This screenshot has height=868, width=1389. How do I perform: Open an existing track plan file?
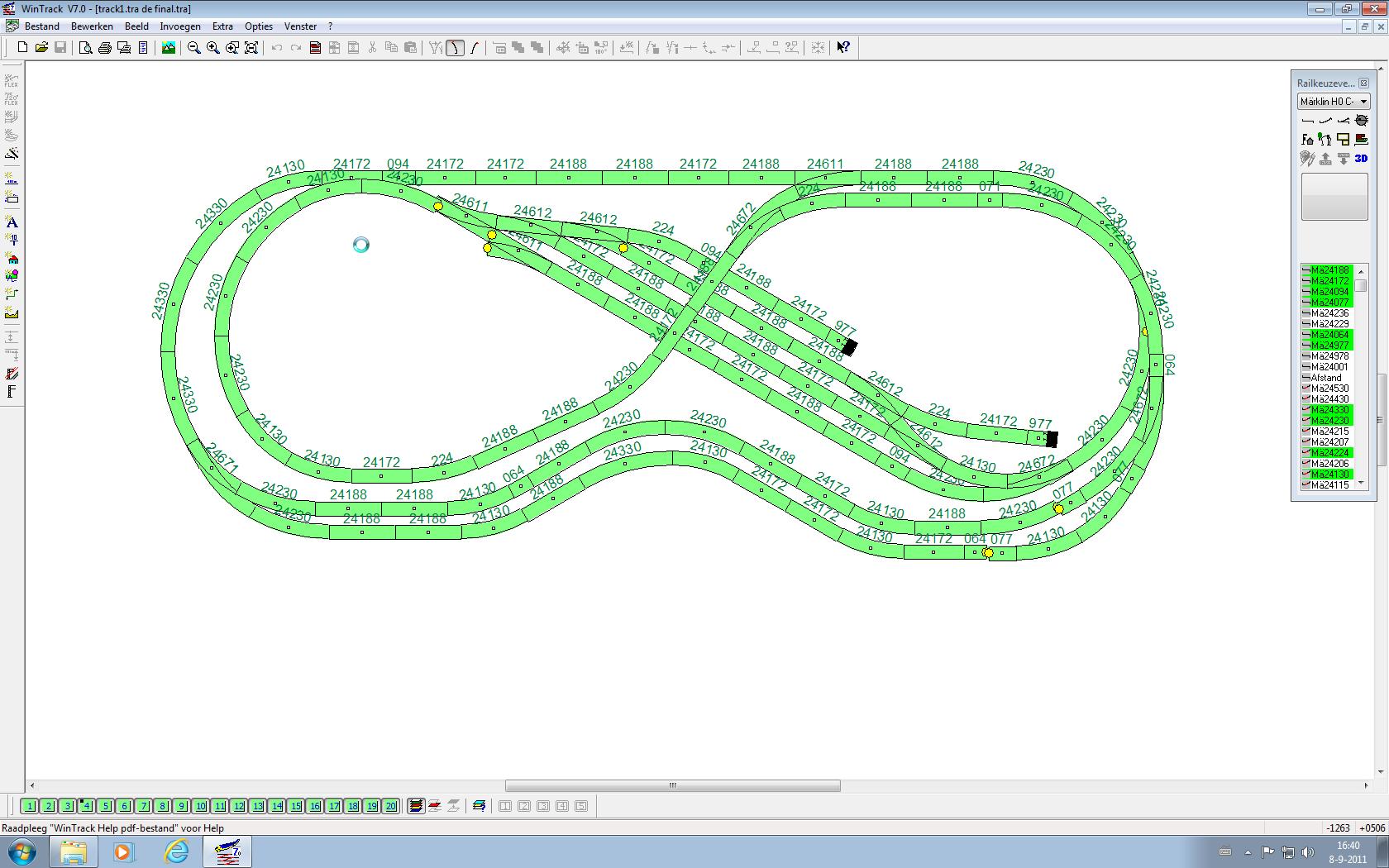41,48
